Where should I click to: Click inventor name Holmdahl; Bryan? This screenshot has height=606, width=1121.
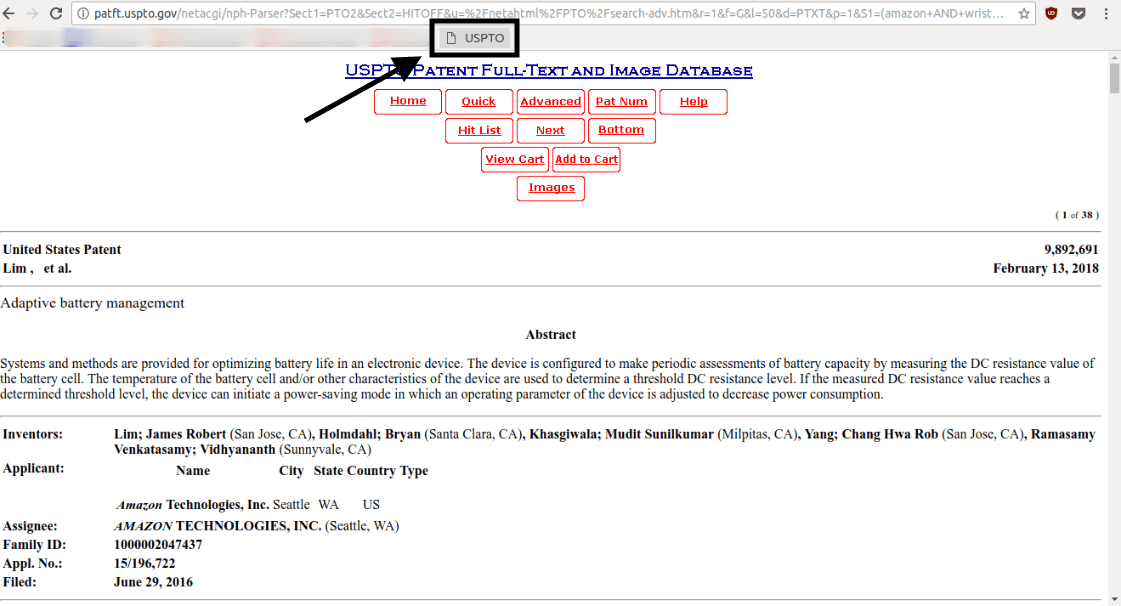tap(370, 434)
